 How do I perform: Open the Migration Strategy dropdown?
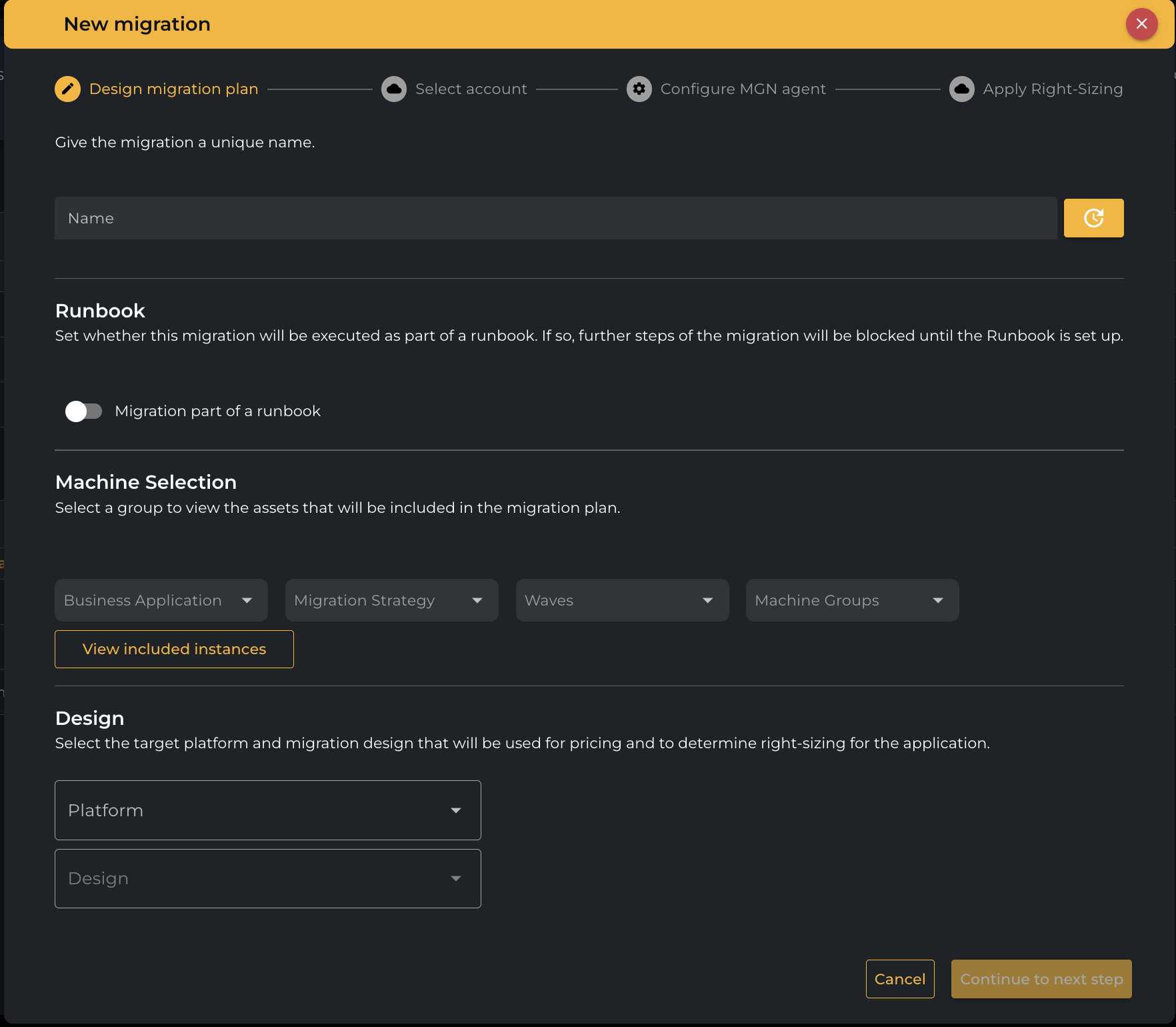392,600
